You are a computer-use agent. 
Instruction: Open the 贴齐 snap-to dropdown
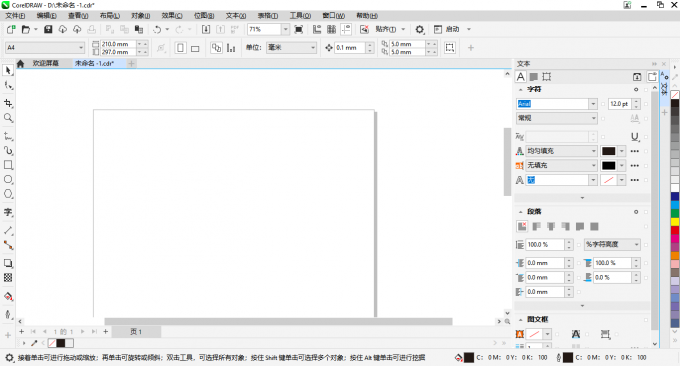click(403, 29)
